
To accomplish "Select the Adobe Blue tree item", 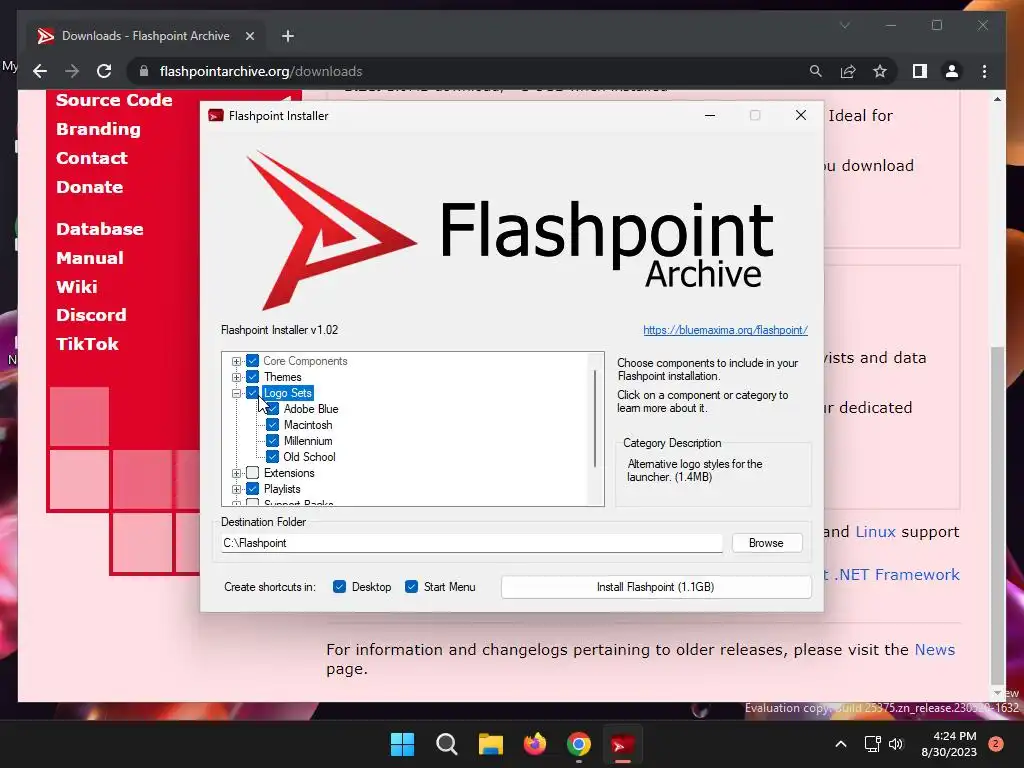I will pos(311,409).
